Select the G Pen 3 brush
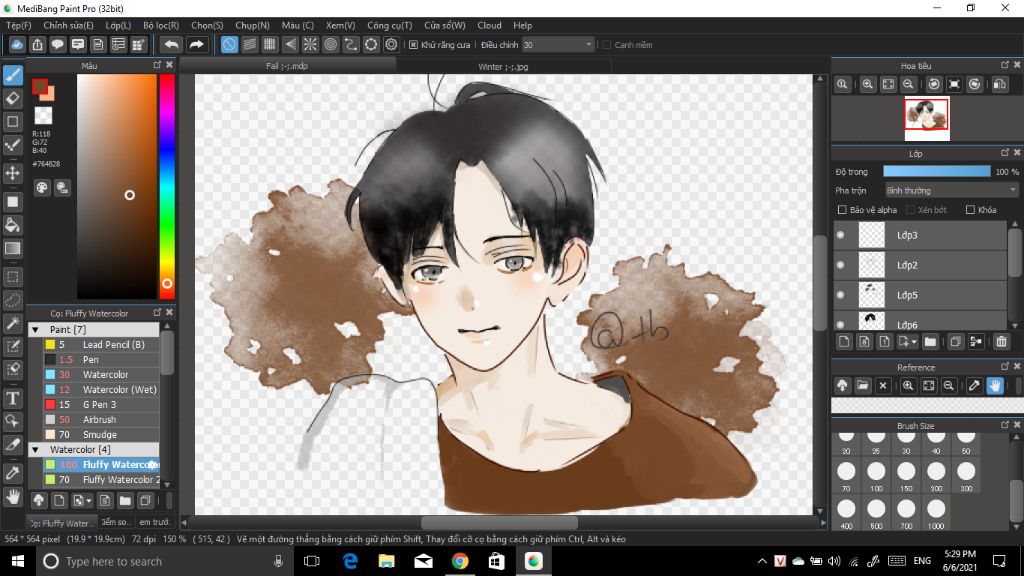 [101, 404]
